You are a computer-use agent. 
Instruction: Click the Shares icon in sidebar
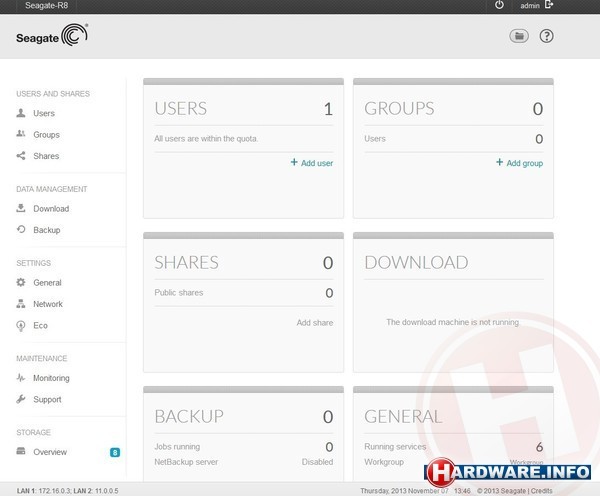[21, 156]
